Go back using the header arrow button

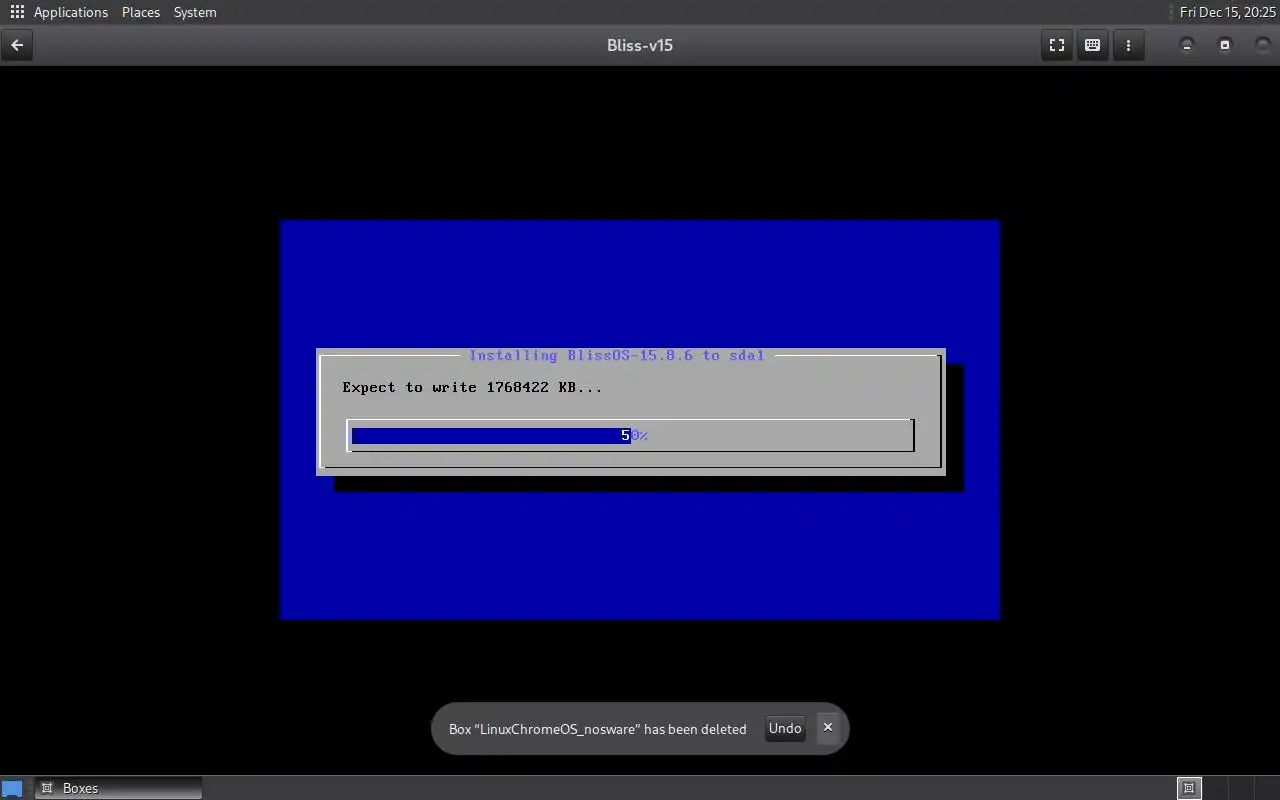pyautogui.click(x=17, y=45)
